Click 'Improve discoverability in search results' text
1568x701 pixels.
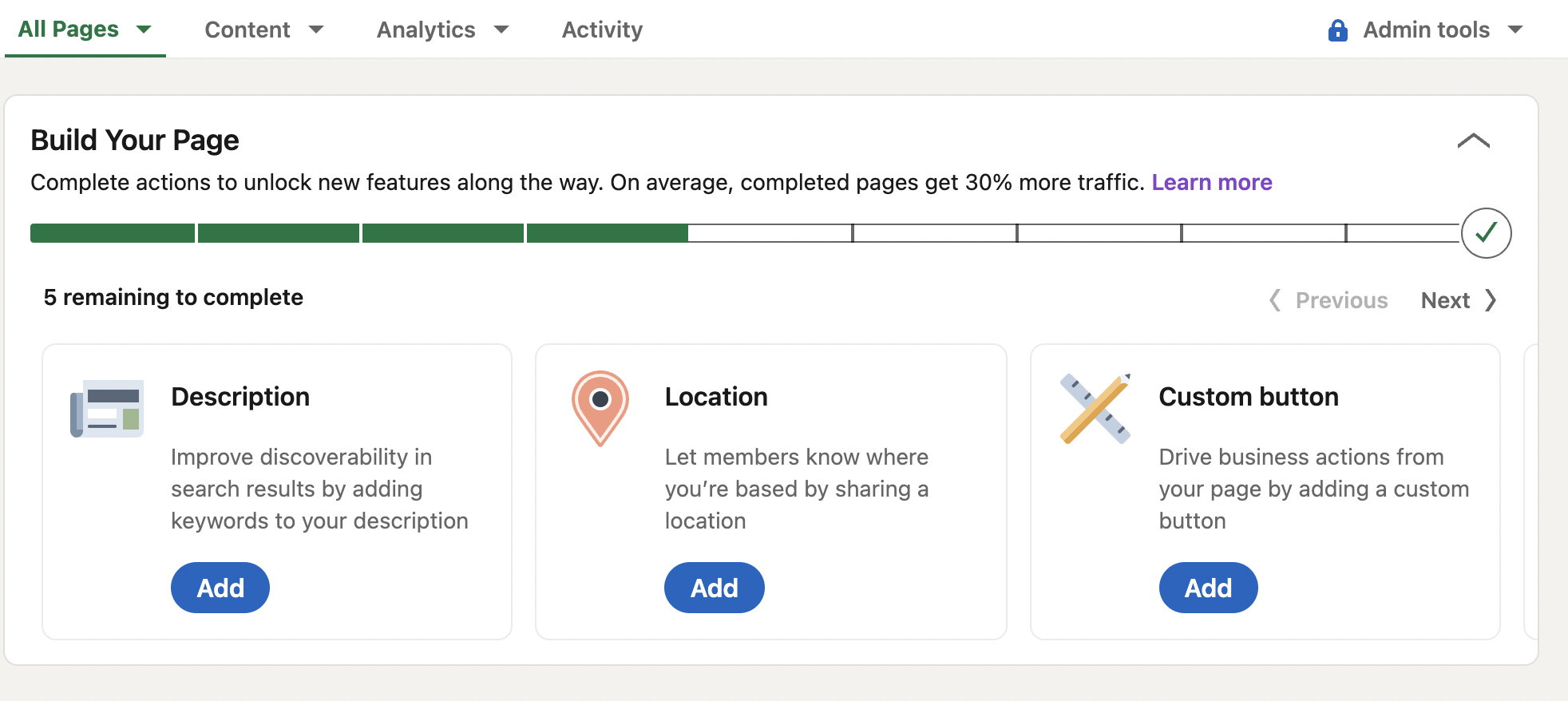pos(319,489)
